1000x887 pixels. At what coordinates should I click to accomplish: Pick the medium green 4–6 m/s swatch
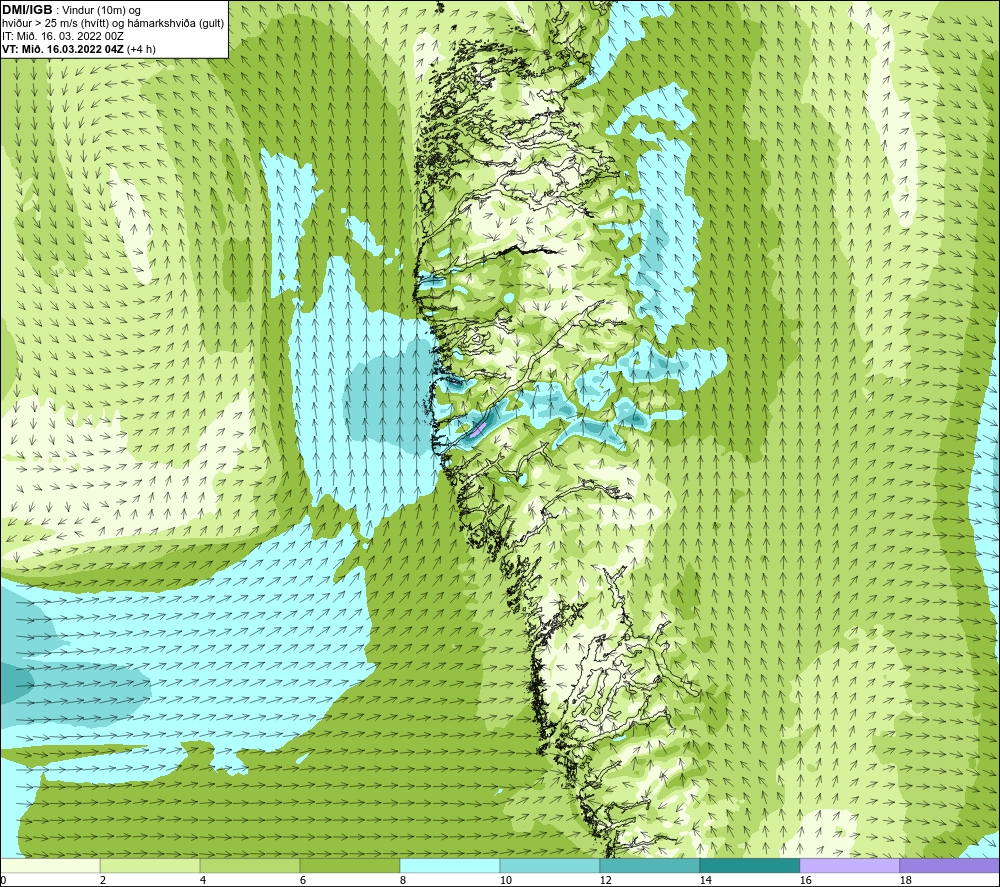click(250, 865)
